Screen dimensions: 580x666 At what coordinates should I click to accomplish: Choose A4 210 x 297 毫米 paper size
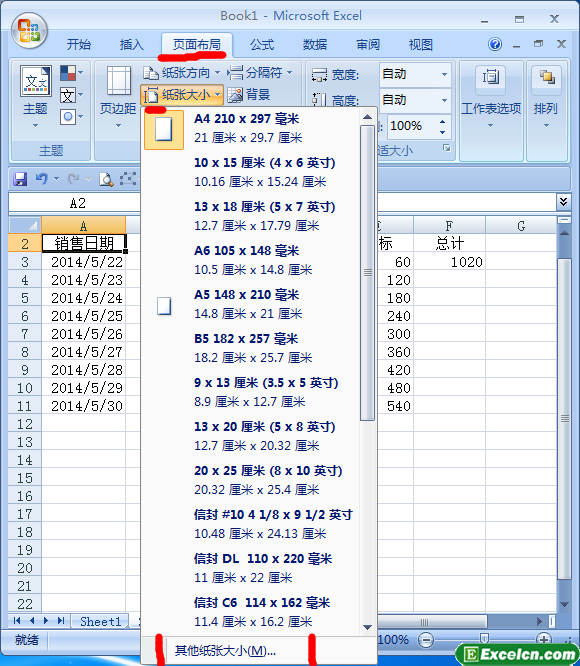point(251,129)
